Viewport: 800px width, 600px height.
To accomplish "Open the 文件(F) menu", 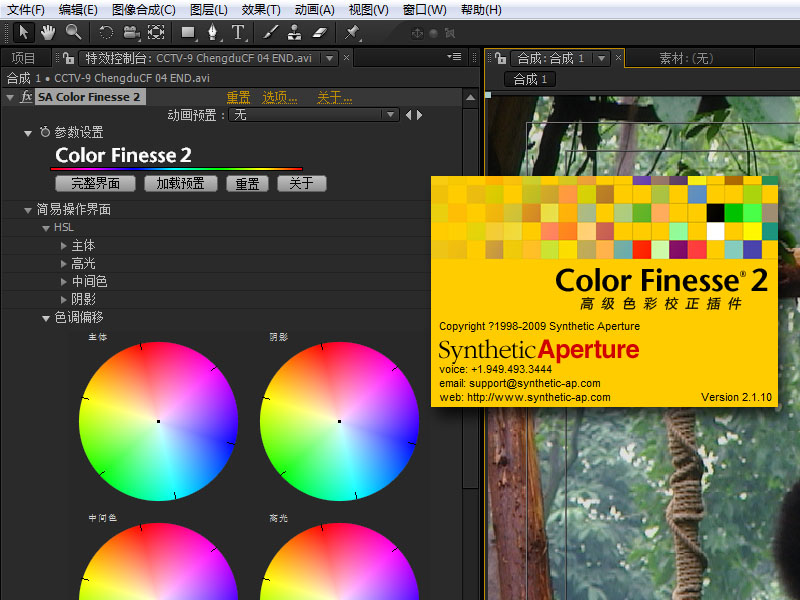I will pos(26,10).
